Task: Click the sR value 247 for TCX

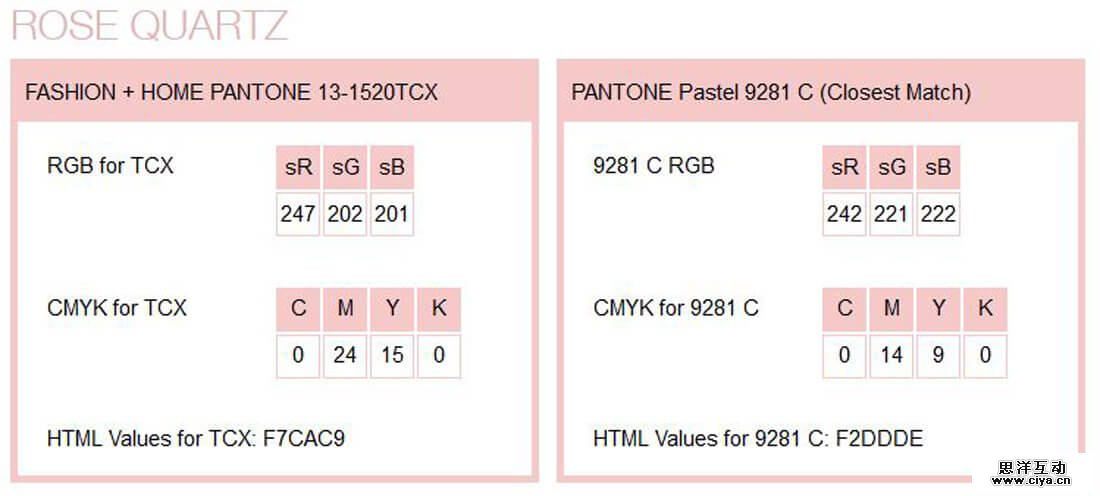Action: [298, 214]
